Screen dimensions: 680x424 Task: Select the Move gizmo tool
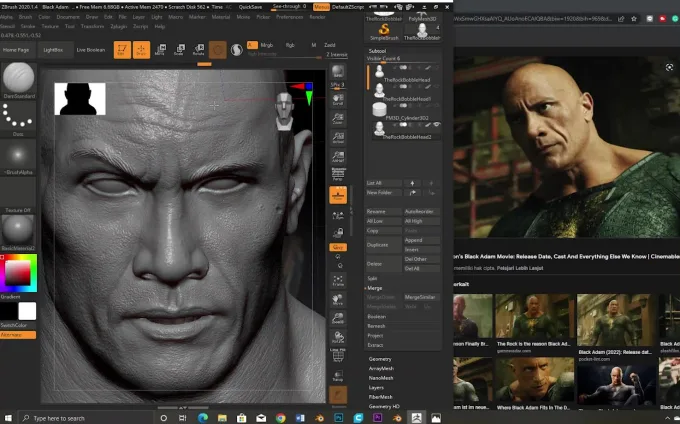[160, 49]
